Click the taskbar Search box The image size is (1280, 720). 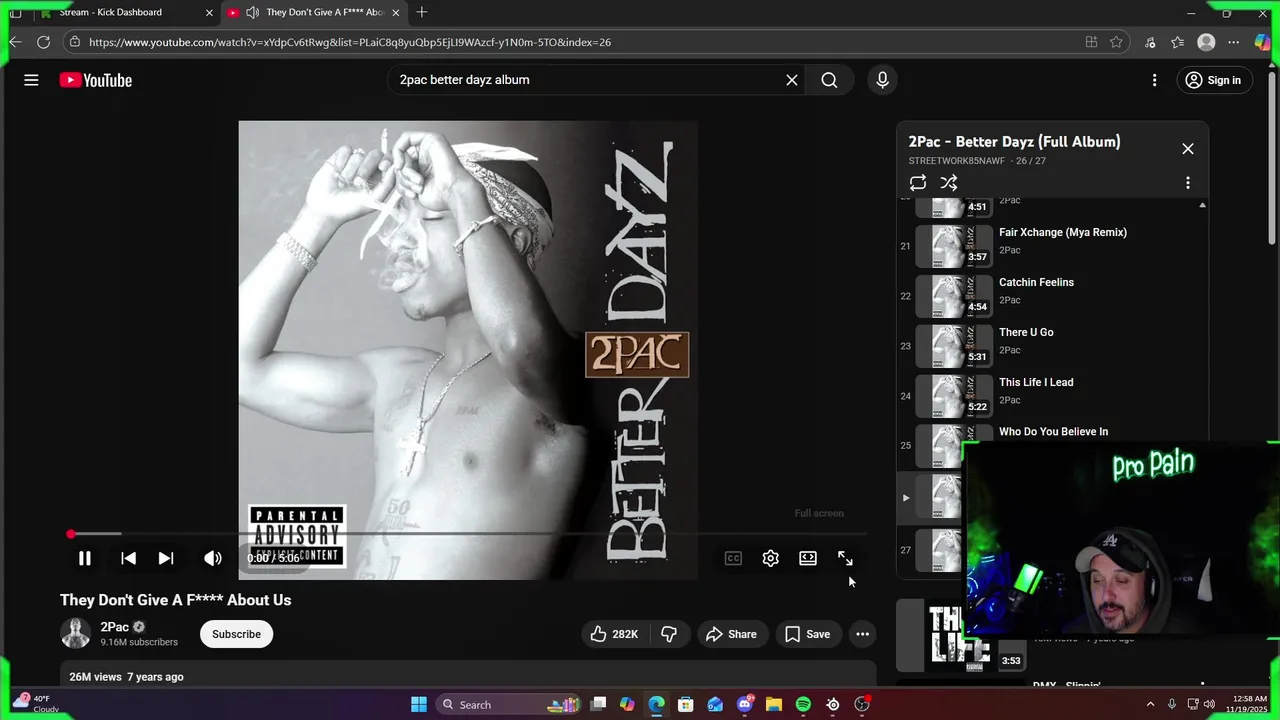[x=510, y=705]
